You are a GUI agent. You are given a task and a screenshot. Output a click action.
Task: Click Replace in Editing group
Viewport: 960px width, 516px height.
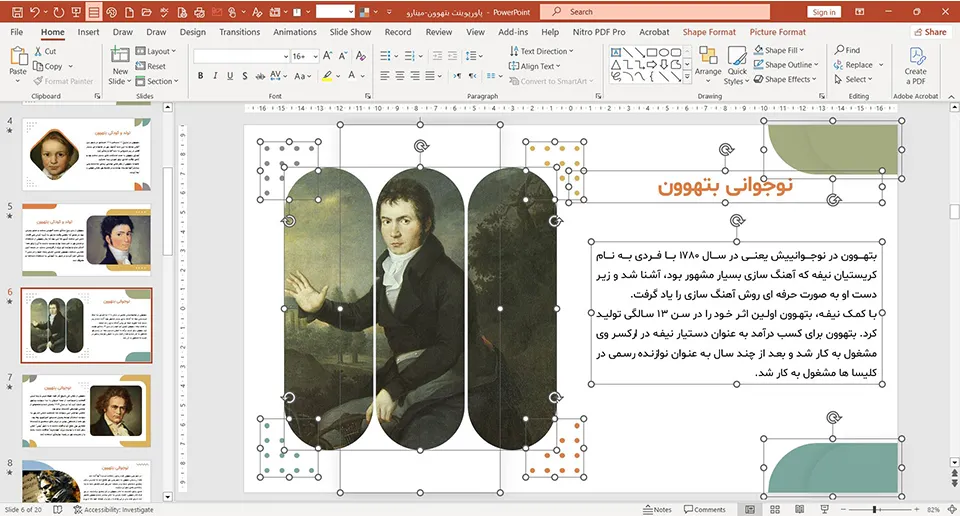click(853, 64)
